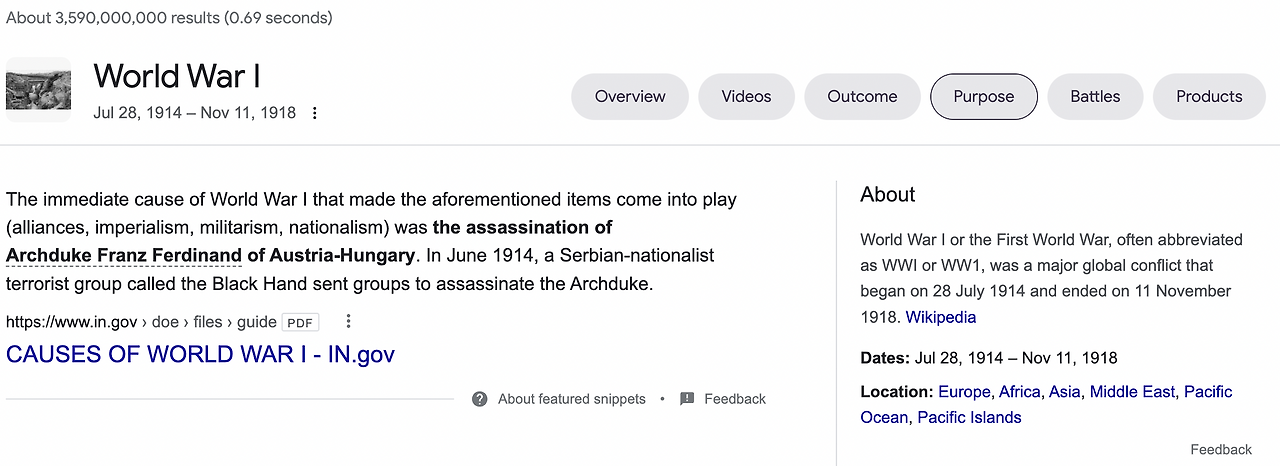Select the Overview tab
Screen dimensions: 1280x466
(630, 97)
